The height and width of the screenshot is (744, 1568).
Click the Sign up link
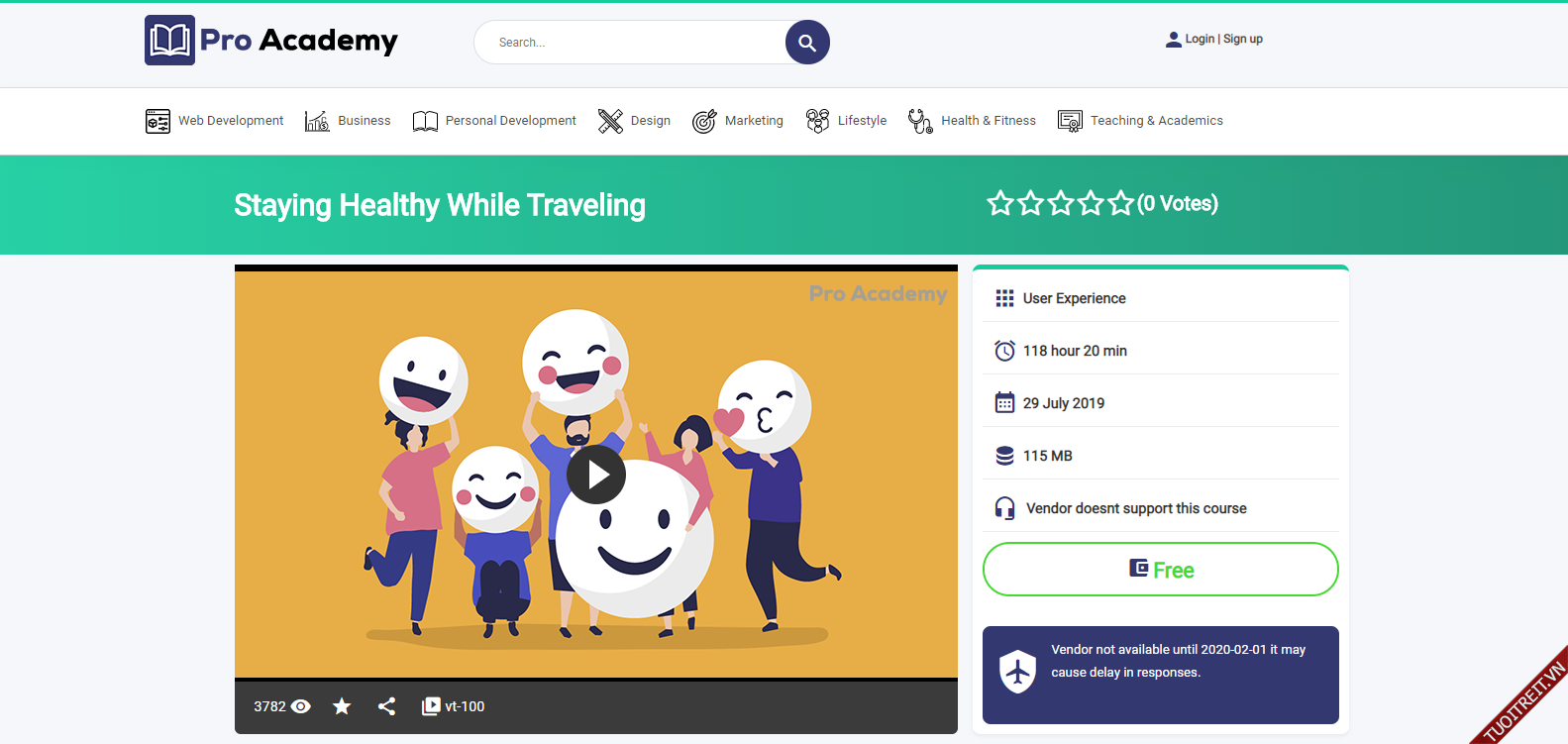[x=1243, y=40]
